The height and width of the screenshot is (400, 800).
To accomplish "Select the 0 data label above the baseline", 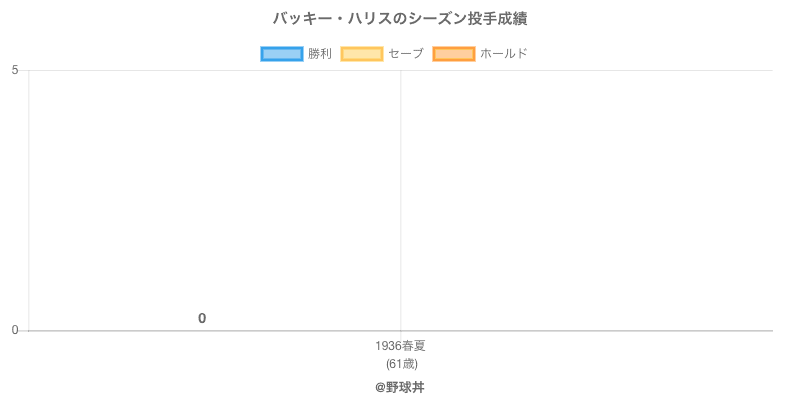I will [202, 319].
